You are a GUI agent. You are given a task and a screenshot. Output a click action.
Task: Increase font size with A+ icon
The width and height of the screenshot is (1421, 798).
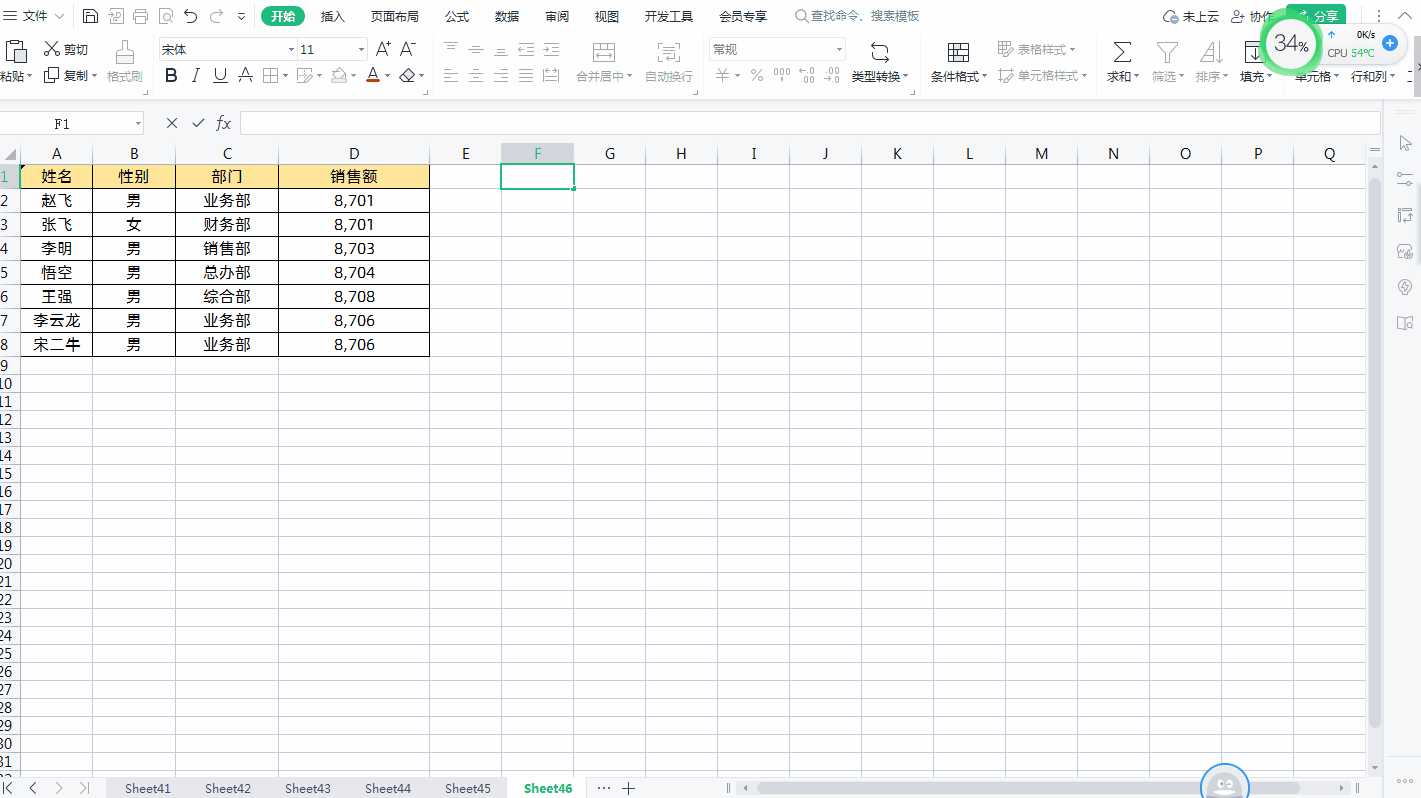point(383,49)
